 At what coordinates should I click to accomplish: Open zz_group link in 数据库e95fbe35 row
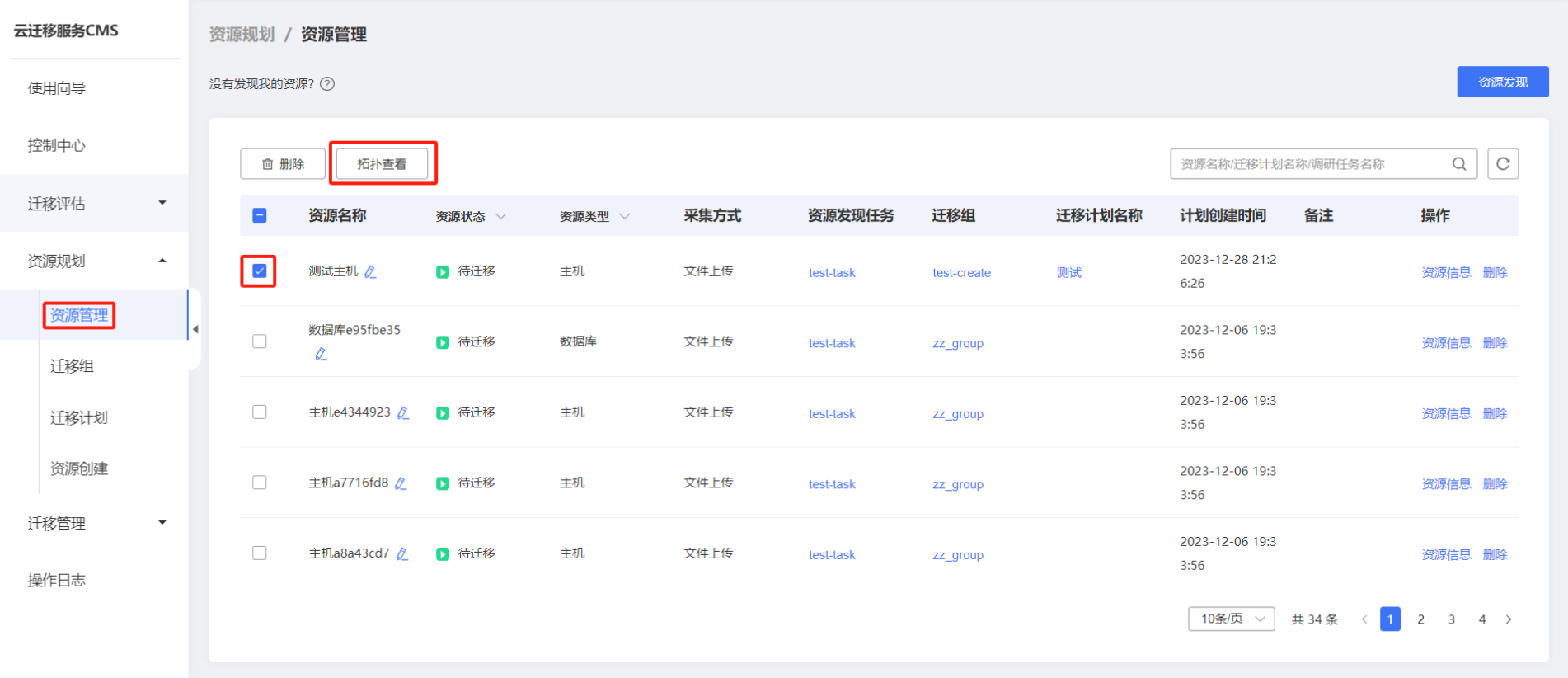(958, 343)
